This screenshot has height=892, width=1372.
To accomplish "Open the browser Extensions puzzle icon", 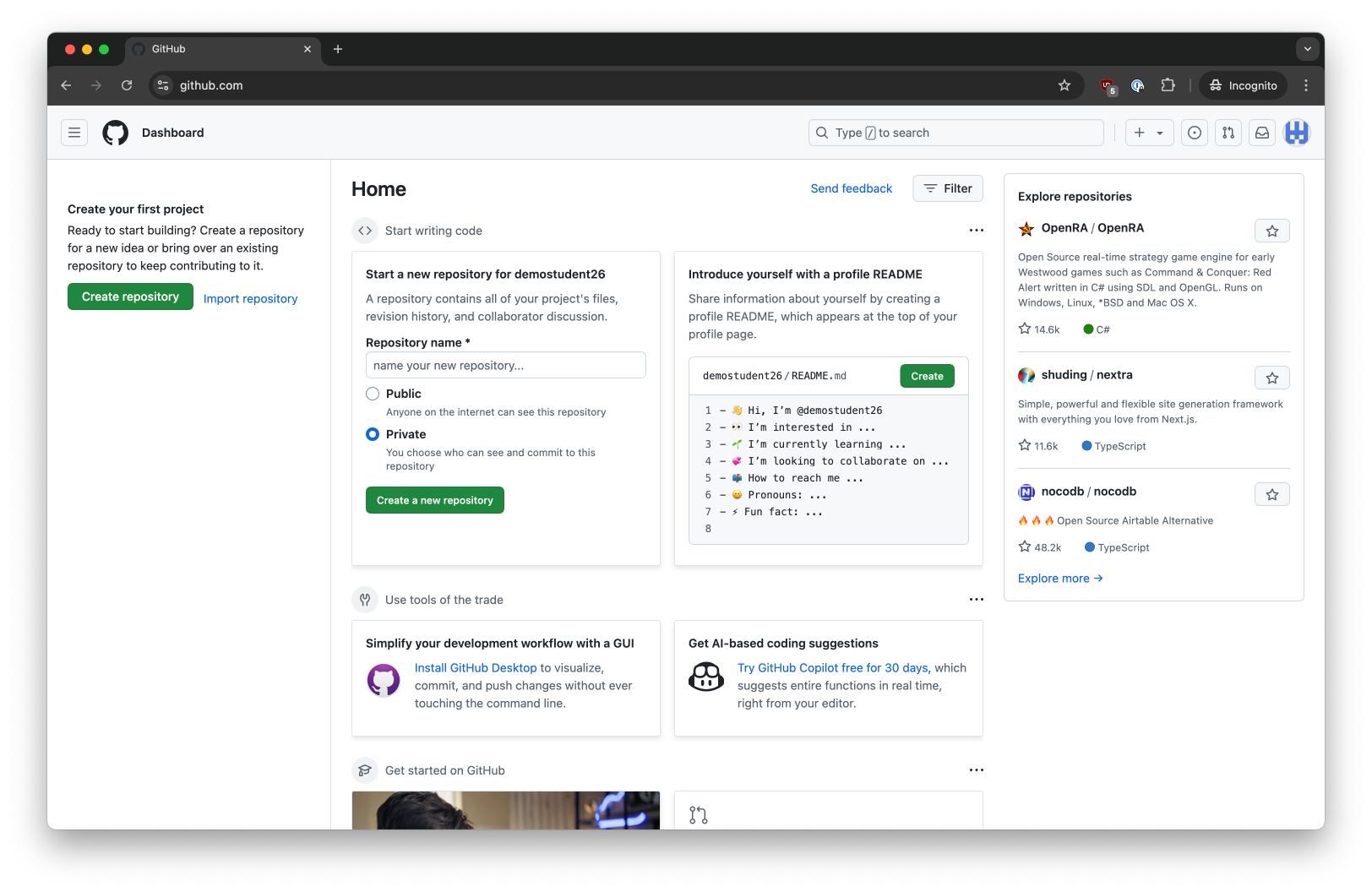I will pos(1168,85).
